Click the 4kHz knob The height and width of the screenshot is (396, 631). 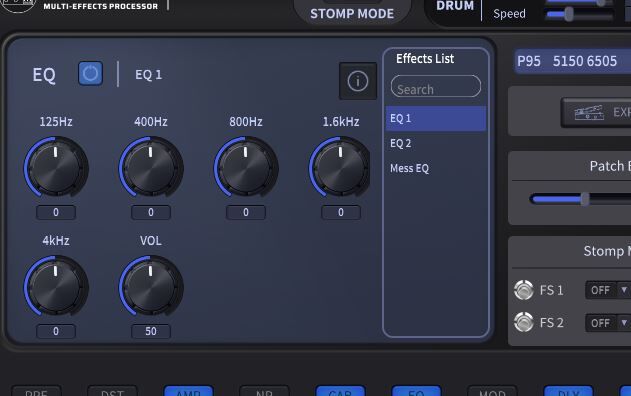coord(56,286)
